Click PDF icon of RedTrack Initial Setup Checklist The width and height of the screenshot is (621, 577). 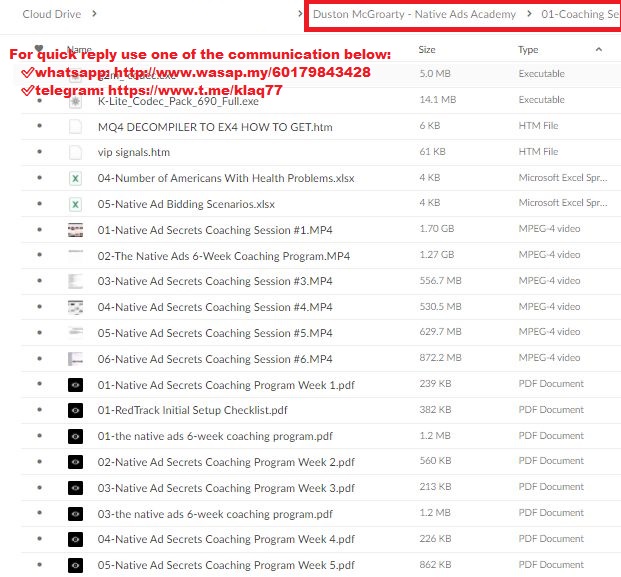(x=75, y=410)
